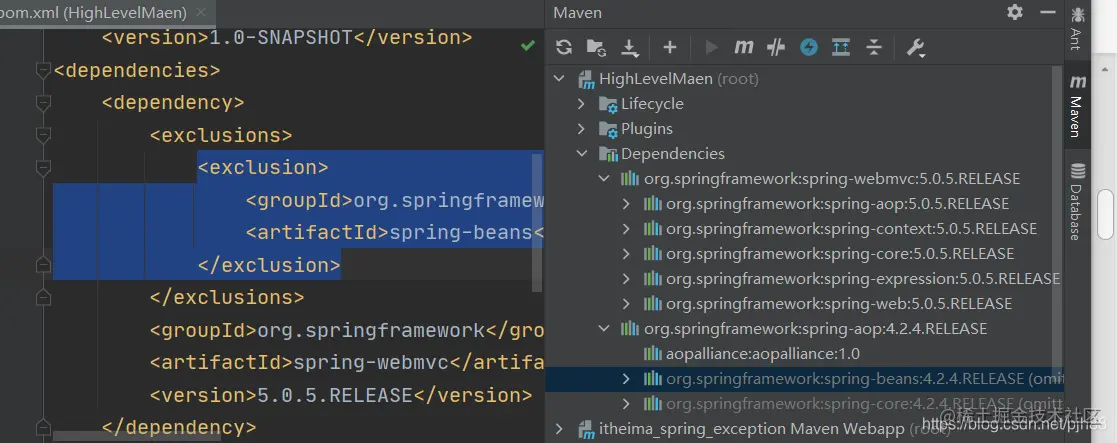Open Maven settings wrench icon
The width and height of the screenshot is (1117, 443).
coord(915,48)
